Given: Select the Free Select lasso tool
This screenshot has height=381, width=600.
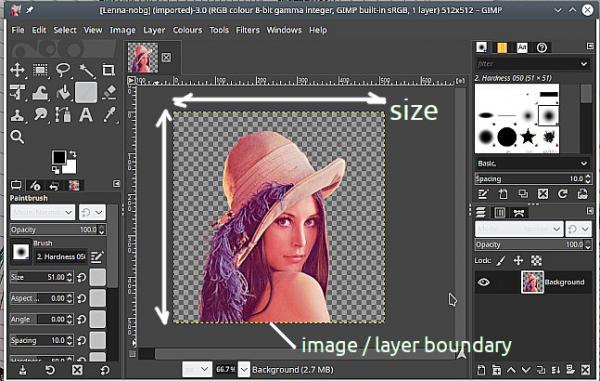Looking at the screenshot, I should click(63, 70).
